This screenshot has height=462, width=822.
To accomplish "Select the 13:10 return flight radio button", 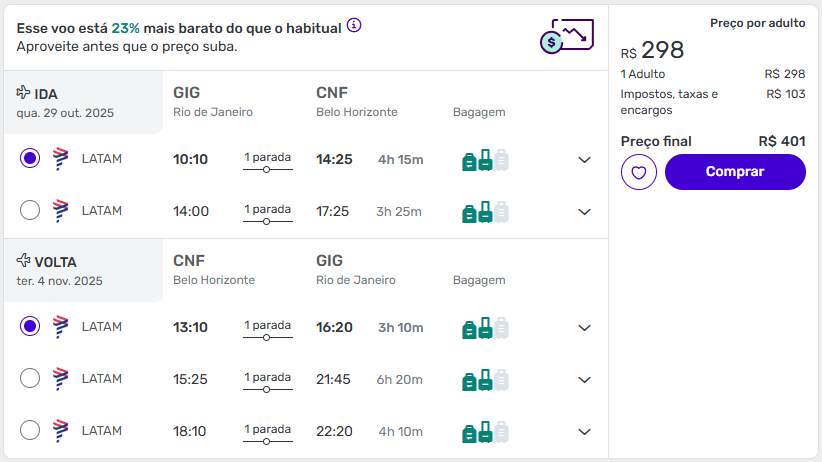I will [30, 326].
